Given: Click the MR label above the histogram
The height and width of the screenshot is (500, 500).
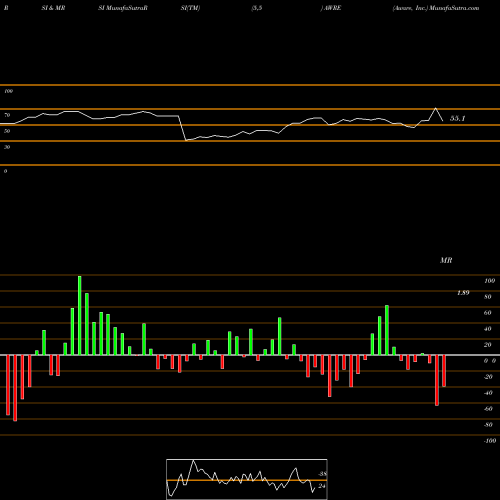Looking at the screenshot, I should [446, 260].
